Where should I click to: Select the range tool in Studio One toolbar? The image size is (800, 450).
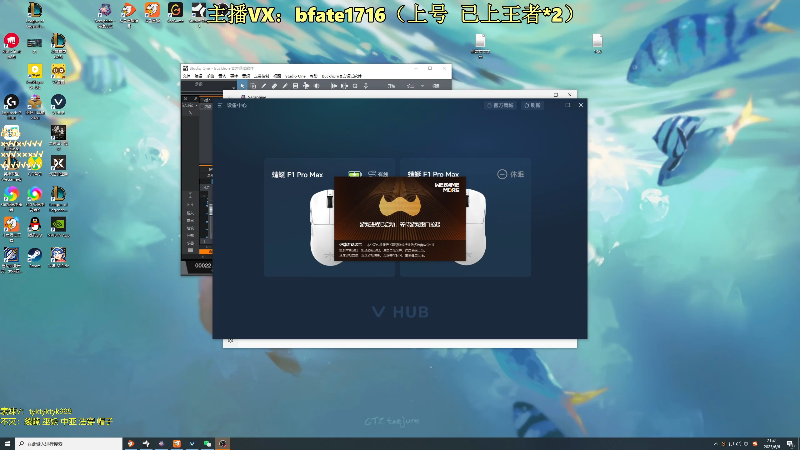[x=253, y=86]
